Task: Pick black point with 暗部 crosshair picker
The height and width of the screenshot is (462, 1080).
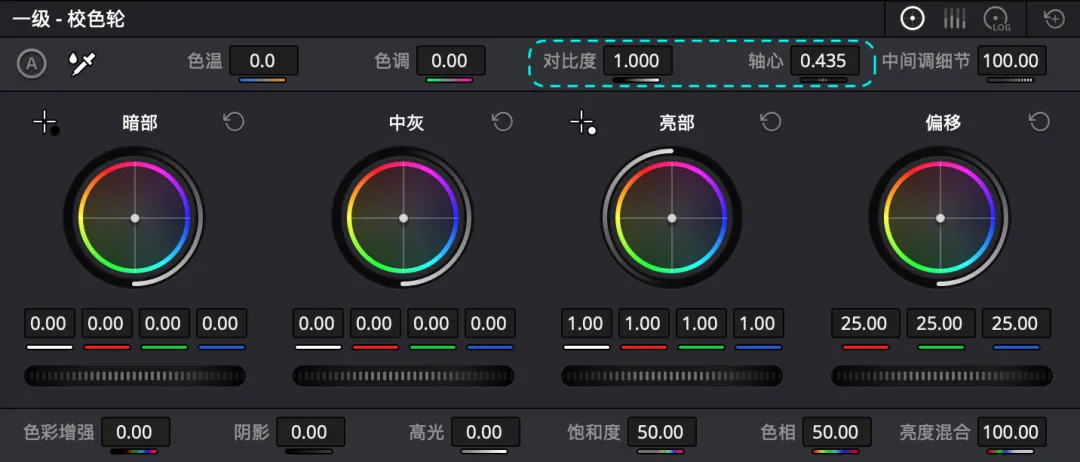Action: [x=45, y=123]
